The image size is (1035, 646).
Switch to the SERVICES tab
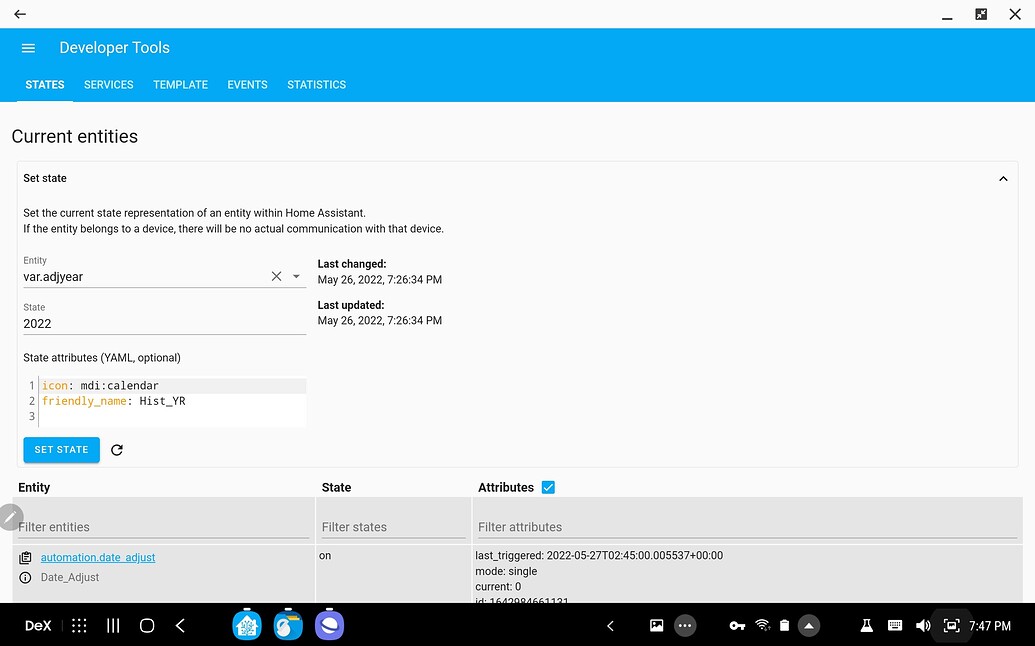tap(108, 85)
